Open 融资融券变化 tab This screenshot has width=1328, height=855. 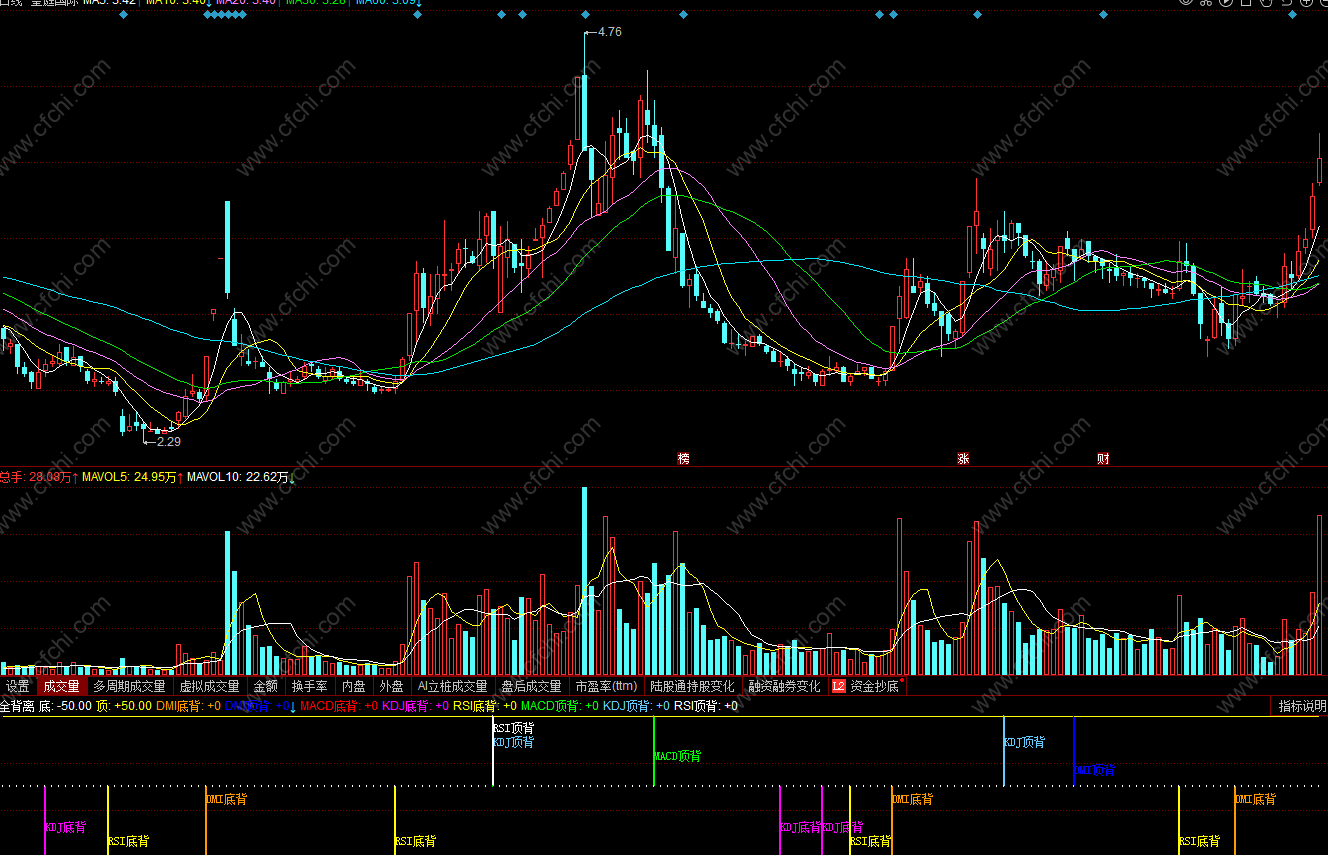784,686
